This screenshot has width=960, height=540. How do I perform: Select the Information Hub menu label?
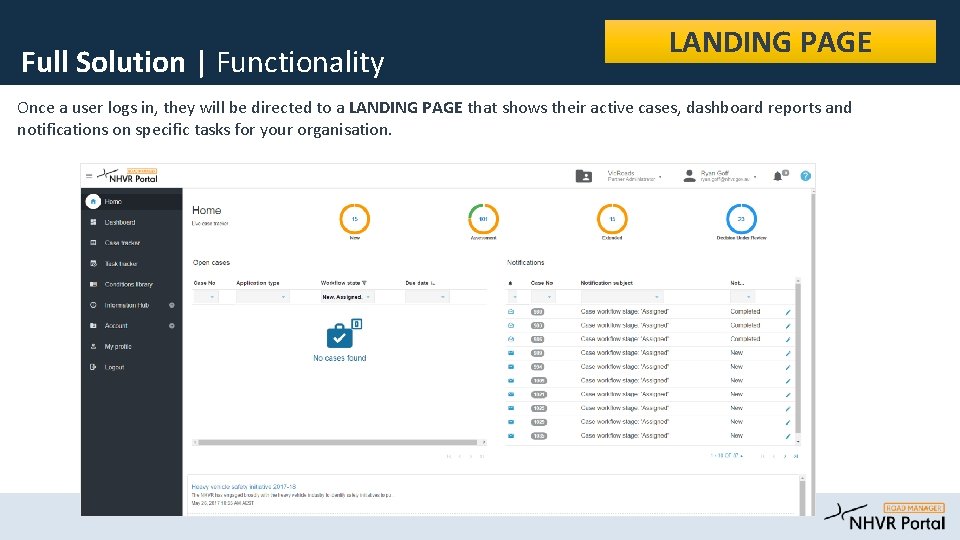point(126,305)
